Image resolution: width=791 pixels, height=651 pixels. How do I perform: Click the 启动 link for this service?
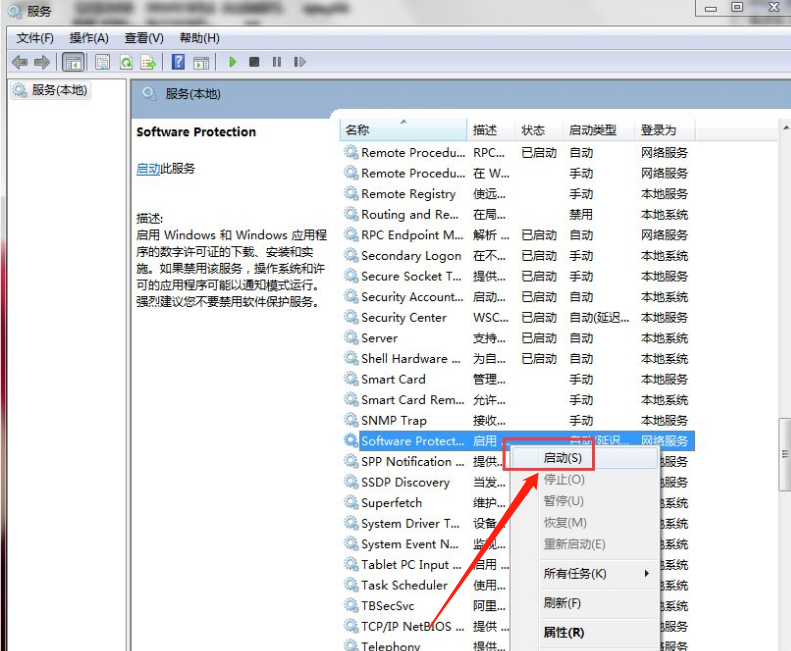point(148,169)
